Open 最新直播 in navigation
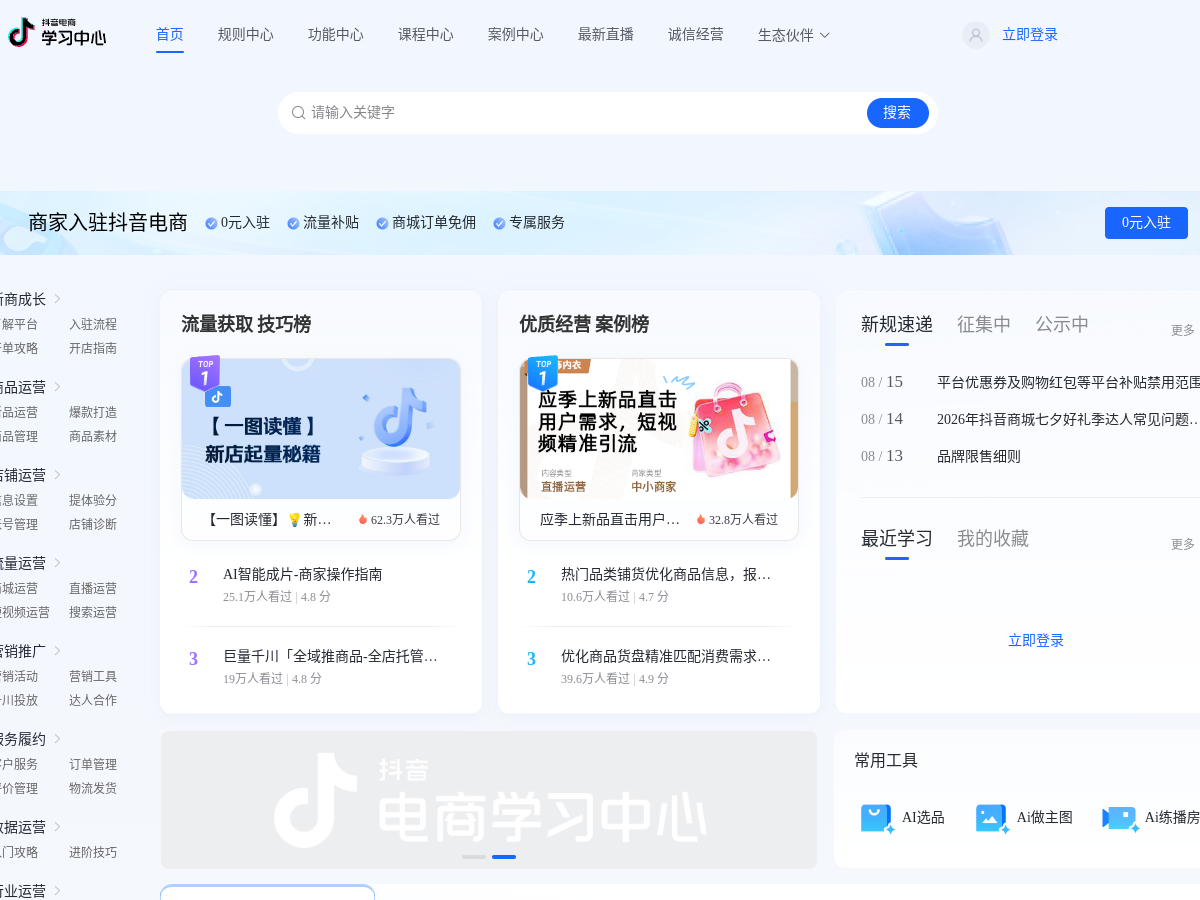The image size is (1200, 900). pos(606,35)
